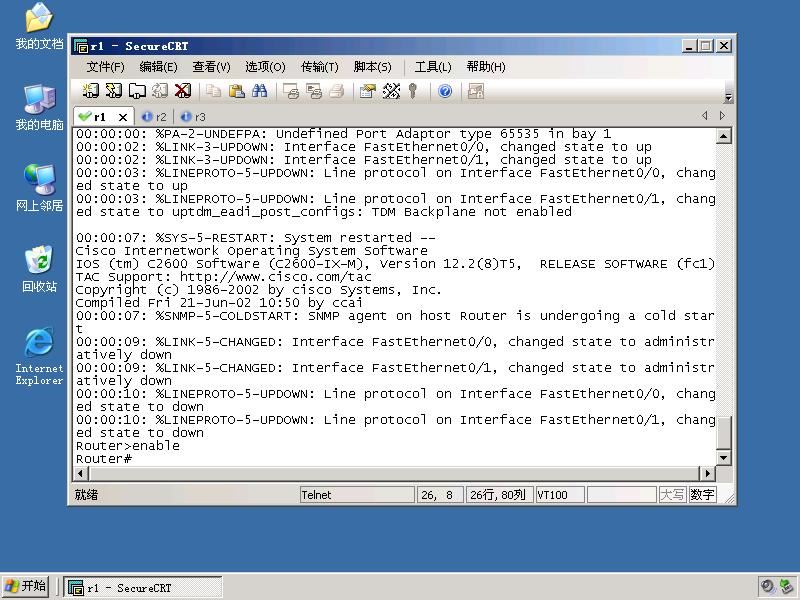
Task: Open Session Options toolbar icon
Action: [x=367, y=91]
